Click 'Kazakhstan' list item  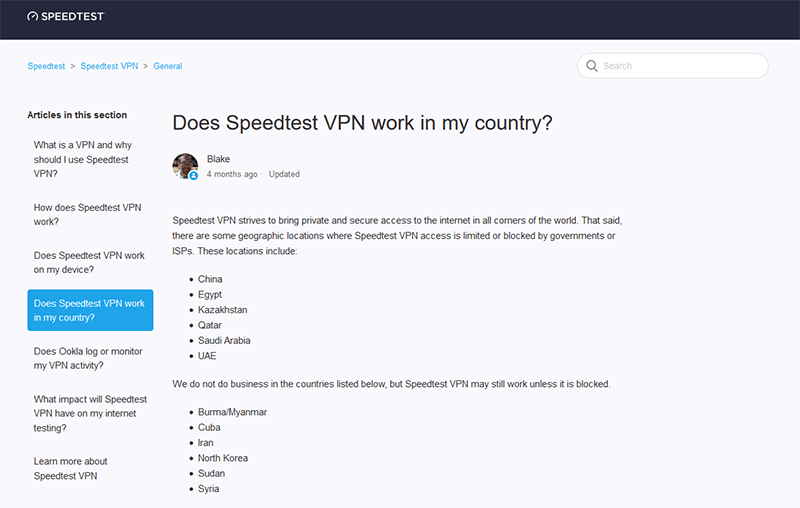[222, 310]
